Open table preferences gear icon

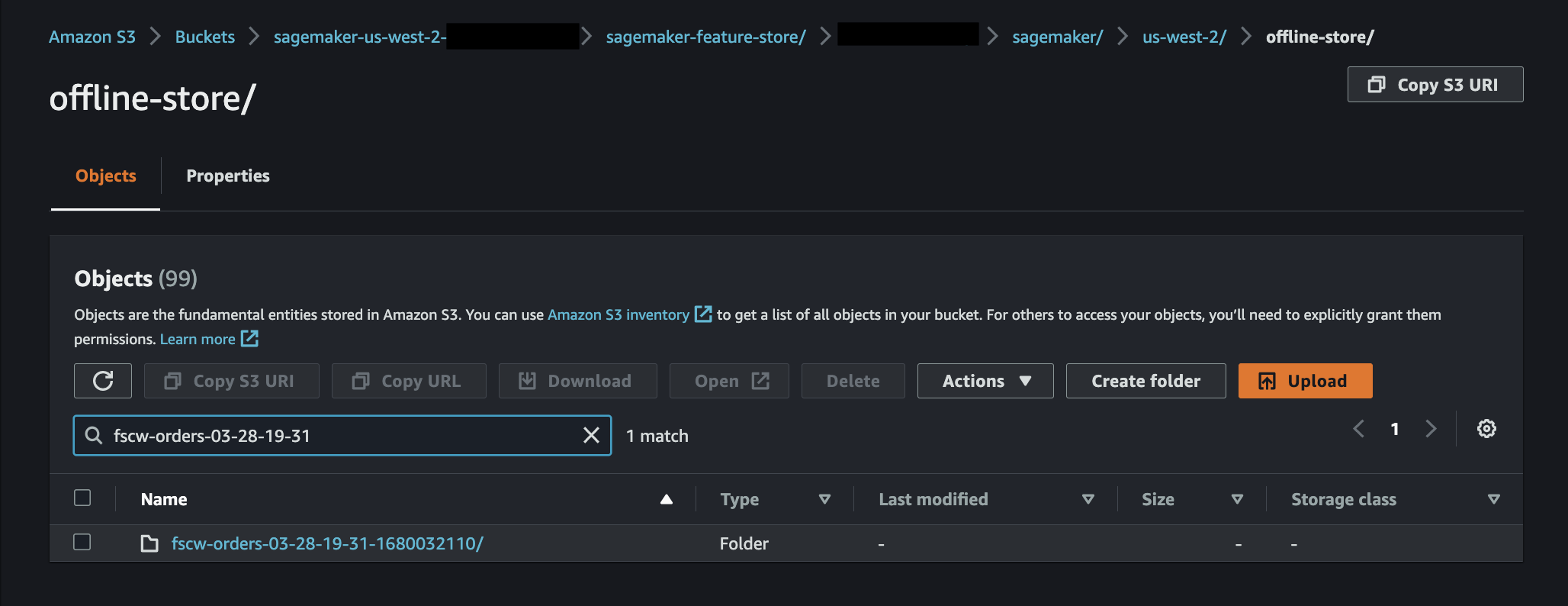click(1486, 429)
